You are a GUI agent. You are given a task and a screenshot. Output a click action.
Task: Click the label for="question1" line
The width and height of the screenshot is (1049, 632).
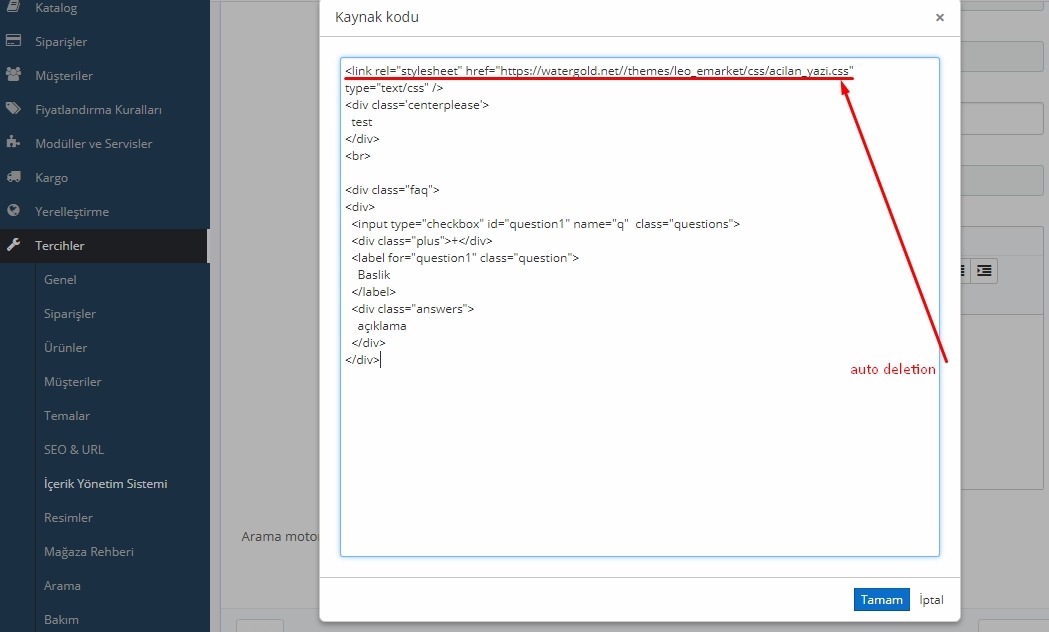pos(465,258)
